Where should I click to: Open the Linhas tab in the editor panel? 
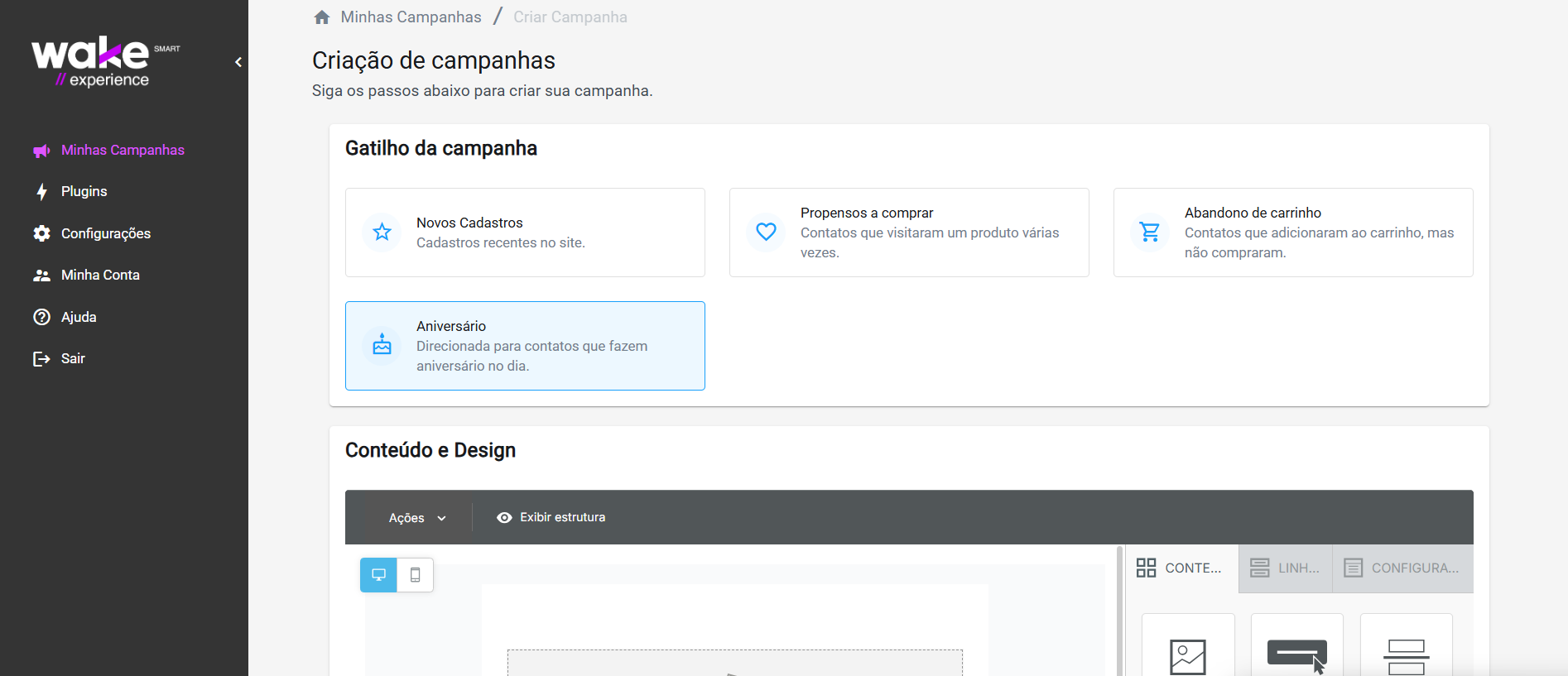1285,568
